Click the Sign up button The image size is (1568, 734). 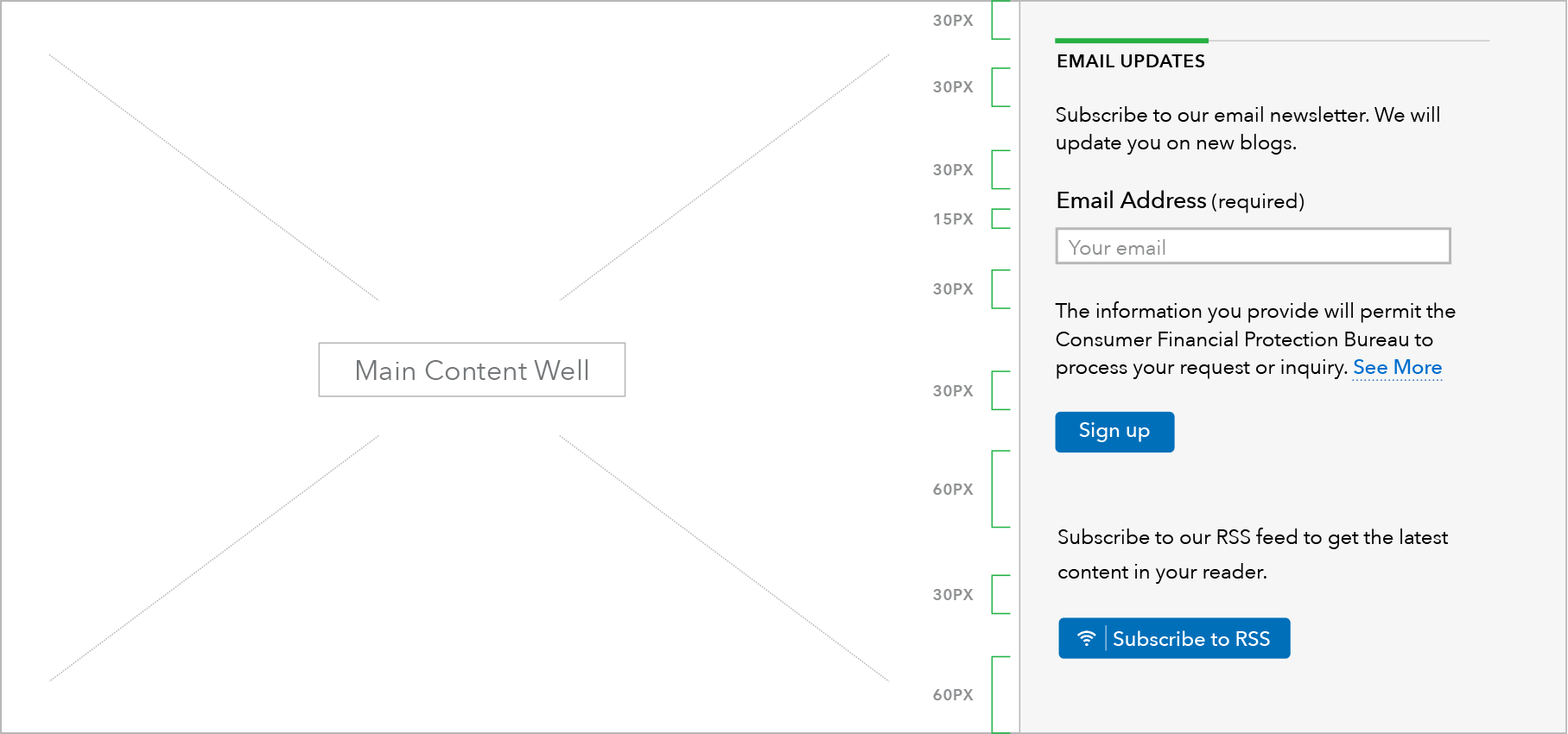tap(1114, 432)
